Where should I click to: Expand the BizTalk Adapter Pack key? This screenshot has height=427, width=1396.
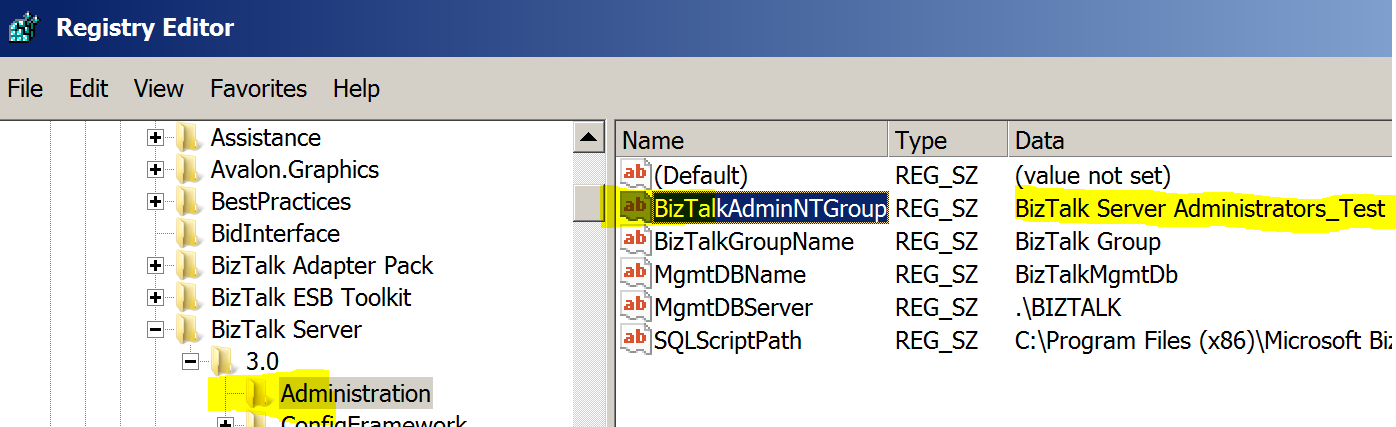155,266
